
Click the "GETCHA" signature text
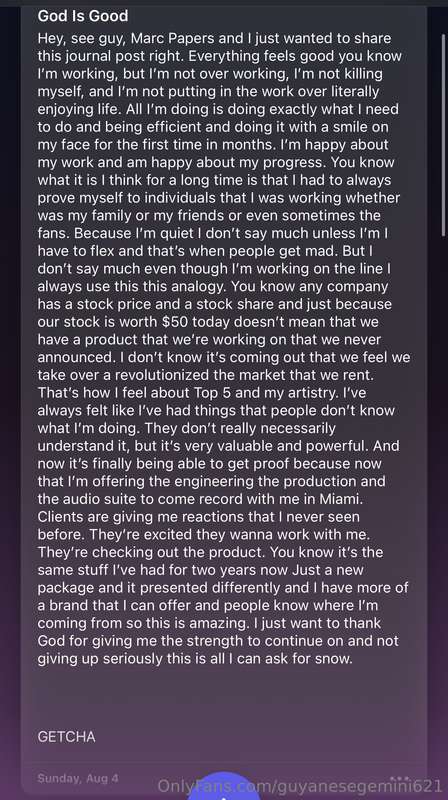pos(66,737)
